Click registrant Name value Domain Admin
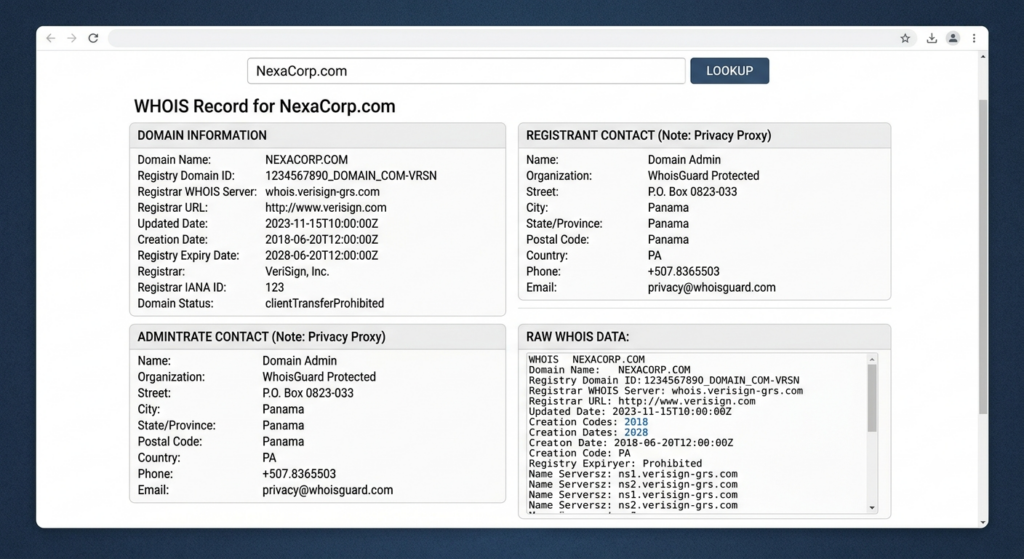The image size is (1024, 559). point(684,160)
